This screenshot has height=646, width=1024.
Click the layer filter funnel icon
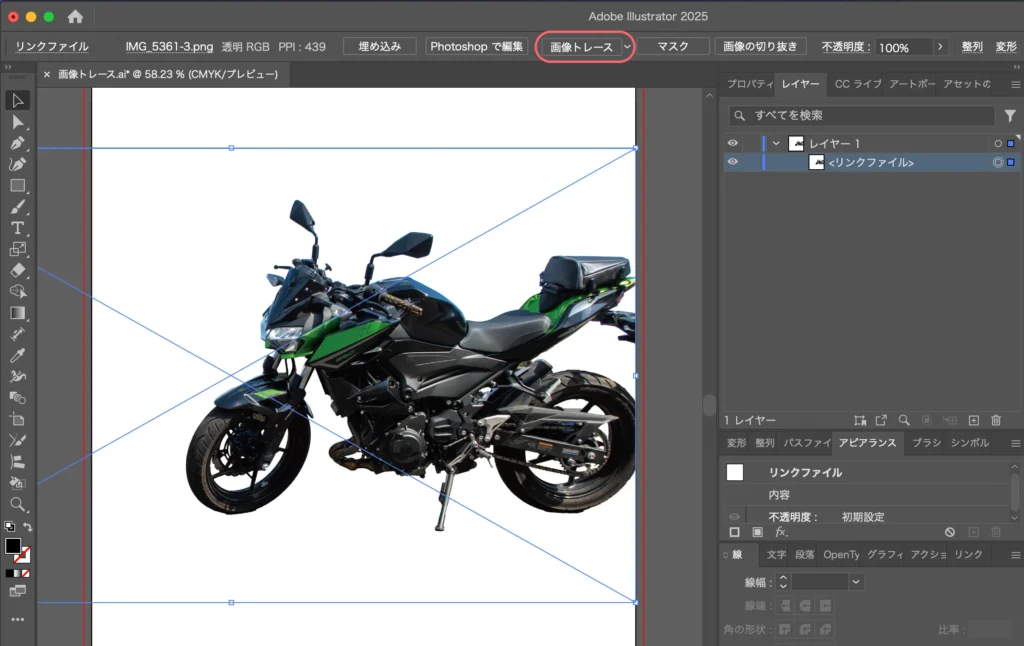click(1010, 116)
